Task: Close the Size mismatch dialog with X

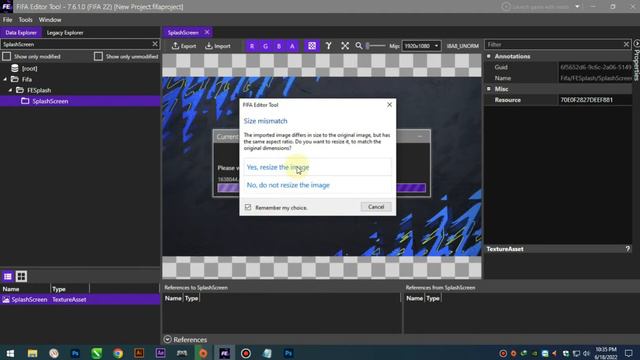Action: [x=389, y=105]
